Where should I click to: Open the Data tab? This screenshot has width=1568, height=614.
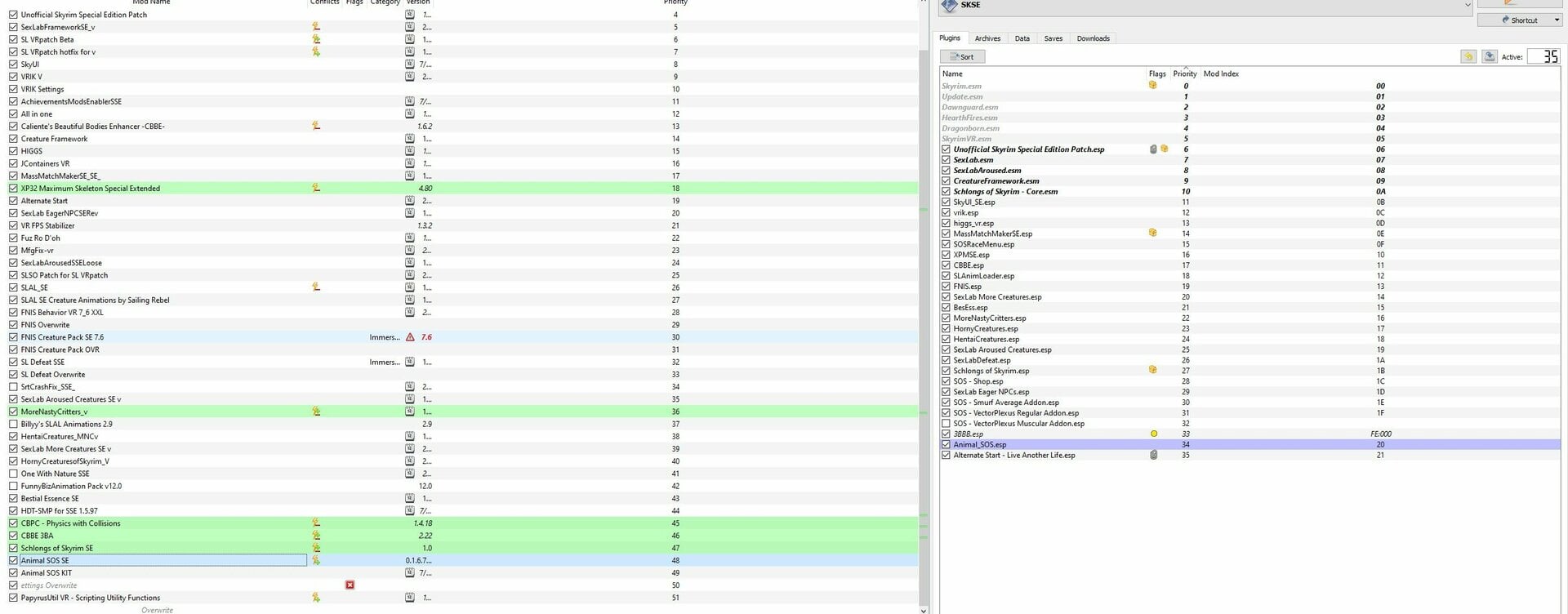click(x=1022, y=38)
